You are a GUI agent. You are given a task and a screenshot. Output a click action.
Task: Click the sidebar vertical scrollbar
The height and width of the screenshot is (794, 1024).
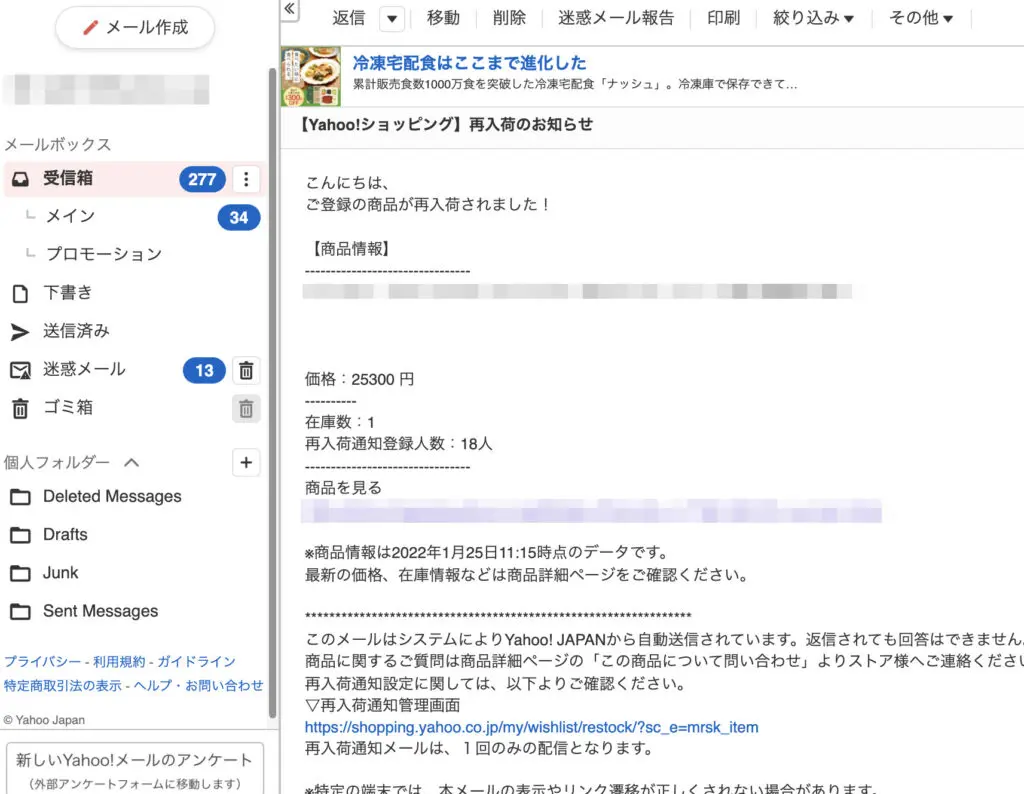272,390
